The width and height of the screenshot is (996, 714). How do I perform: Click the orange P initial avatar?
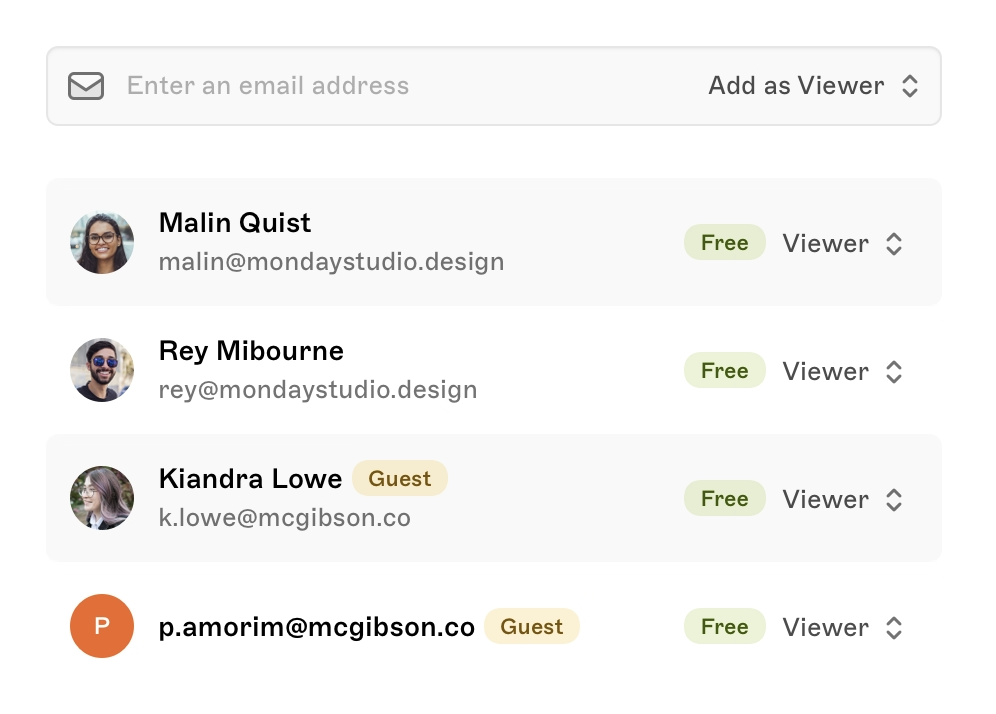102,626
